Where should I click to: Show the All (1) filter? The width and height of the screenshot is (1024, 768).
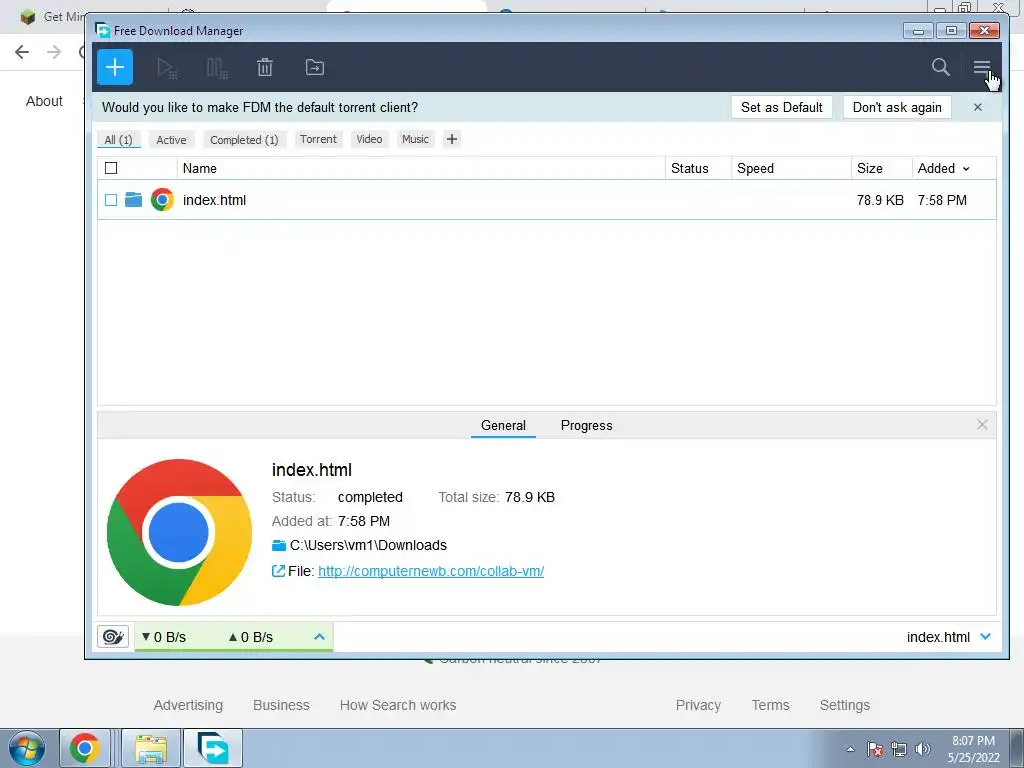118,140
